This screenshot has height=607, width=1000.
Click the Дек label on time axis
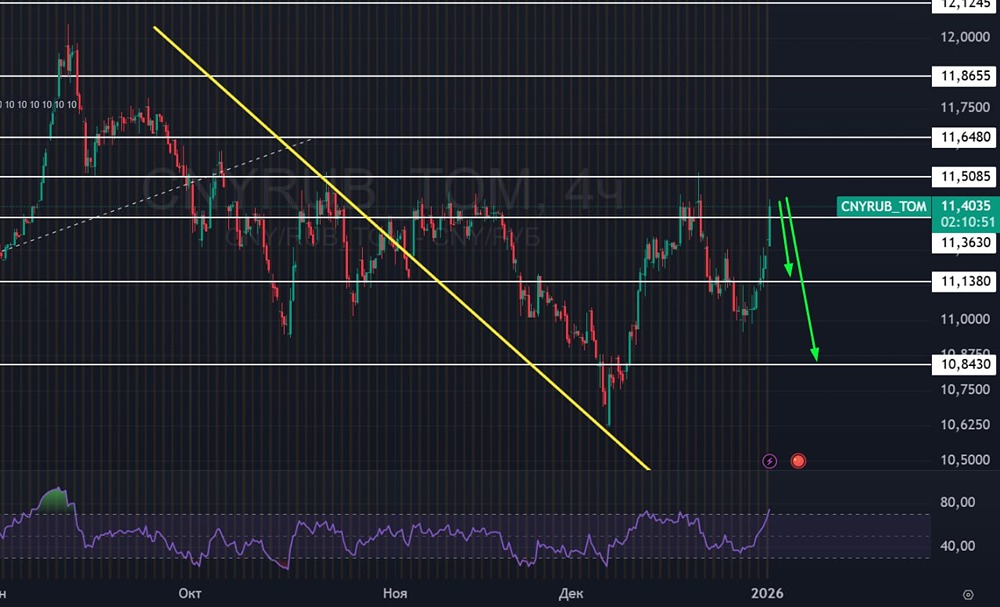(570, 594)
